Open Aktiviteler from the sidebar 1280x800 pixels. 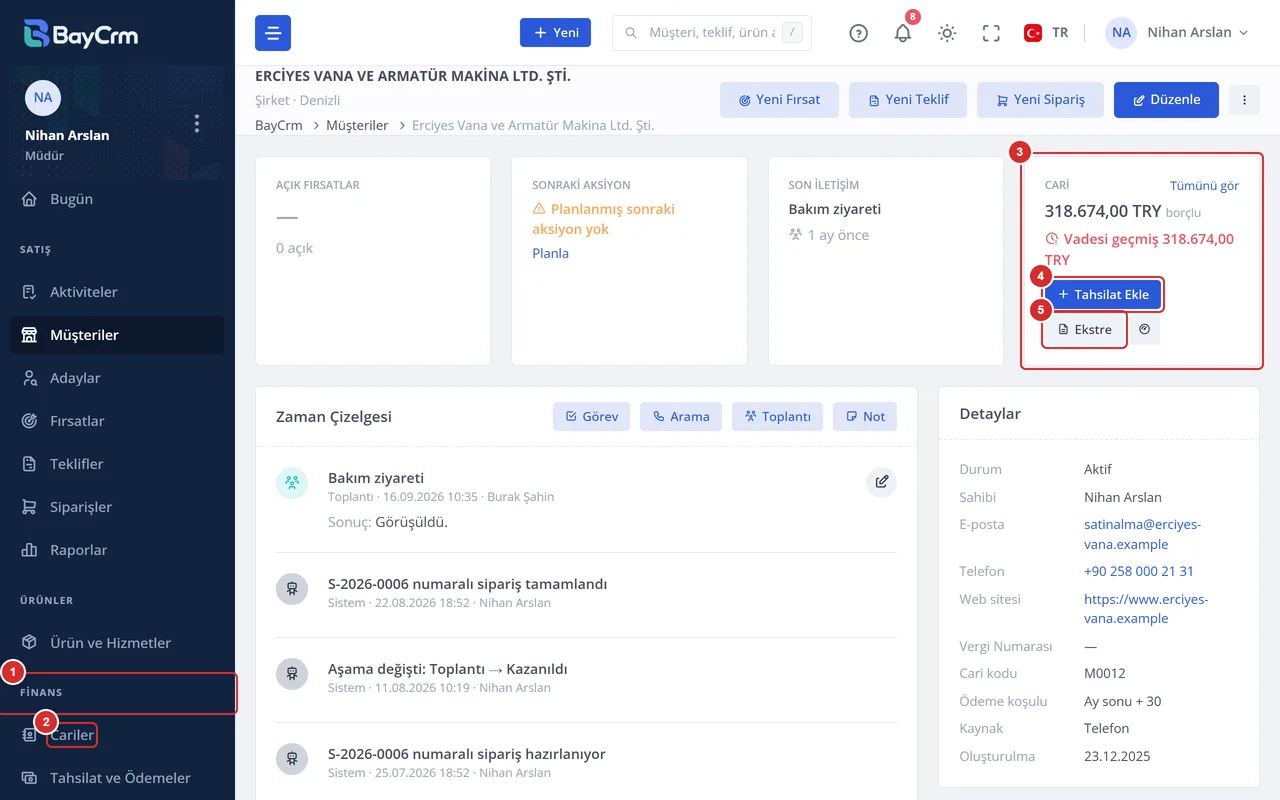pos(117,292)
